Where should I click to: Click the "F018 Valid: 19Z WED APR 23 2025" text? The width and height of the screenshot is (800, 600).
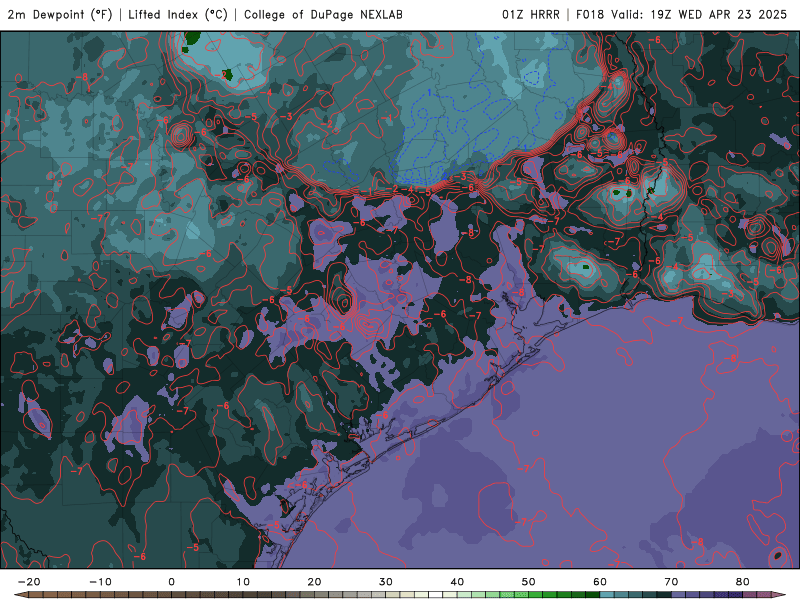click(682, 15)
